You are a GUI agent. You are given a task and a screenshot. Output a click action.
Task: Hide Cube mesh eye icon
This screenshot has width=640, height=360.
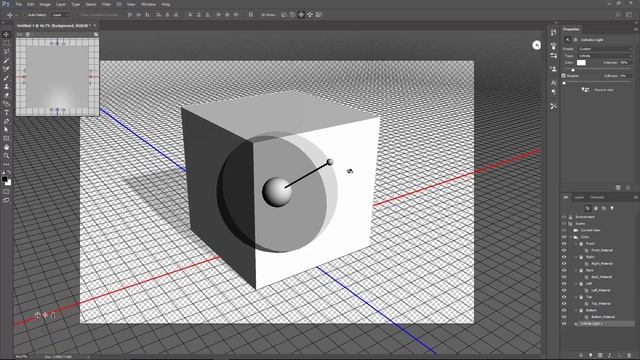tap(564, 237)
